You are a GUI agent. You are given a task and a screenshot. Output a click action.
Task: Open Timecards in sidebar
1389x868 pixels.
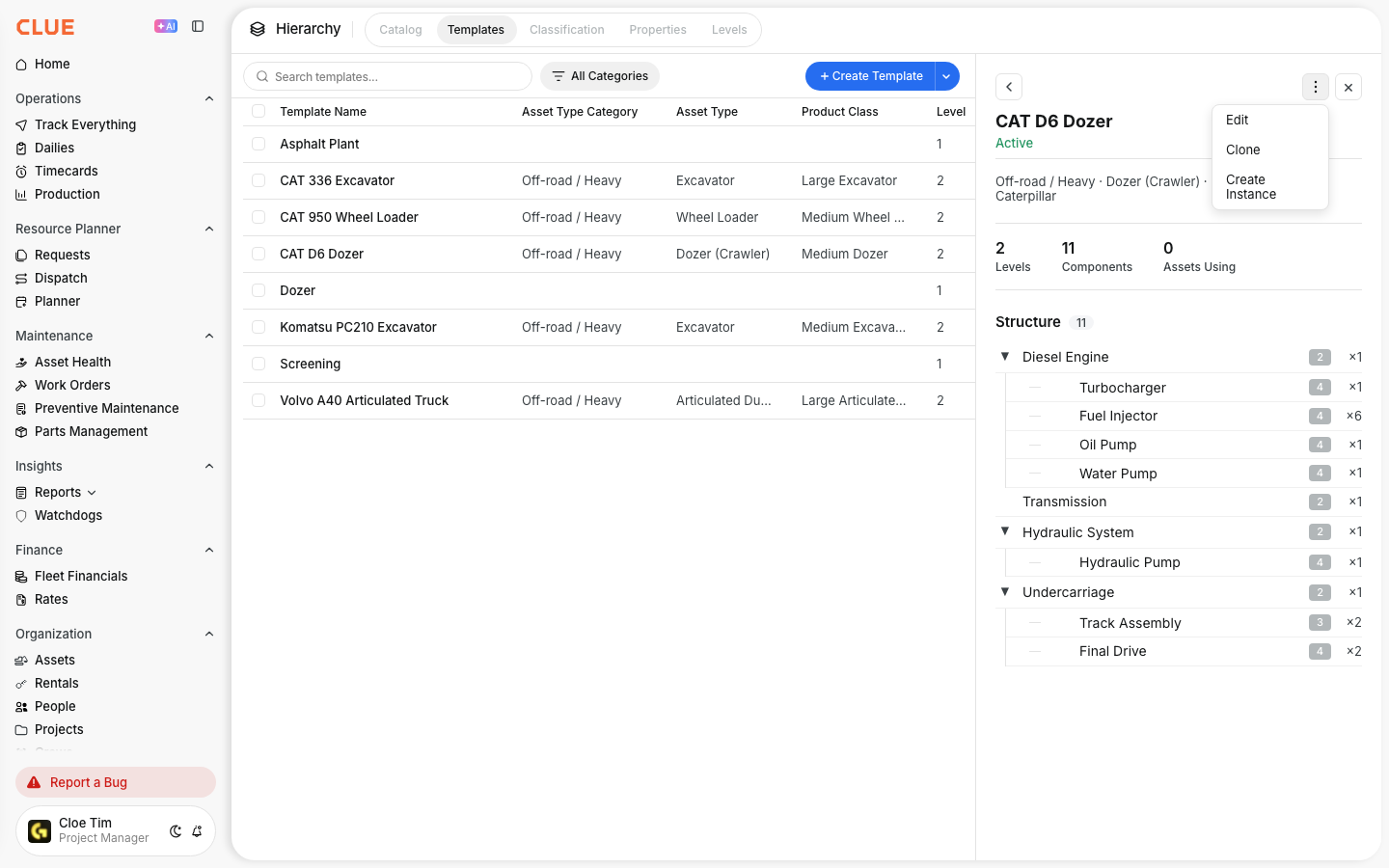pos(66,171)
